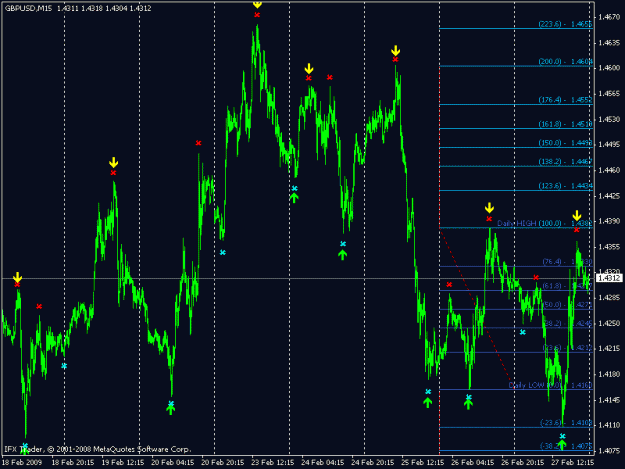Click the 20 Feb 04:15 time axis label
Screen dimensions: 625x469
[x=173, y=462]
